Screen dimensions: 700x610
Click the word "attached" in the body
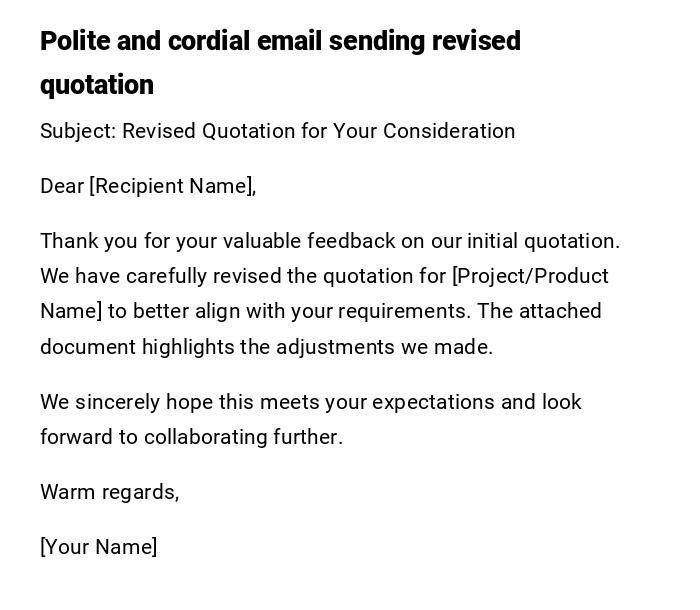pos(561,311)
